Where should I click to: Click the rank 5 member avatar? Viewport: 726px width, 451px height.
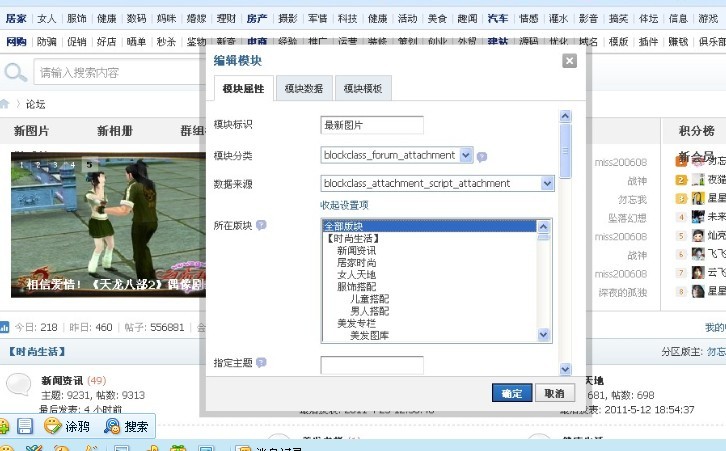point(698,235)
